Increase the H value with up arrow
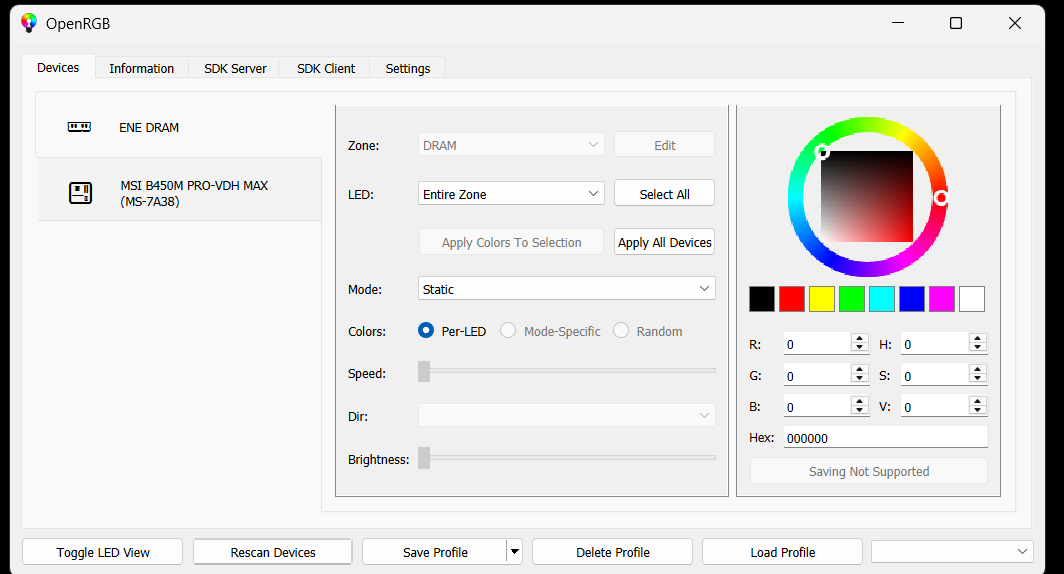This screenshot has width=1064, height=574. click(978, 339)
